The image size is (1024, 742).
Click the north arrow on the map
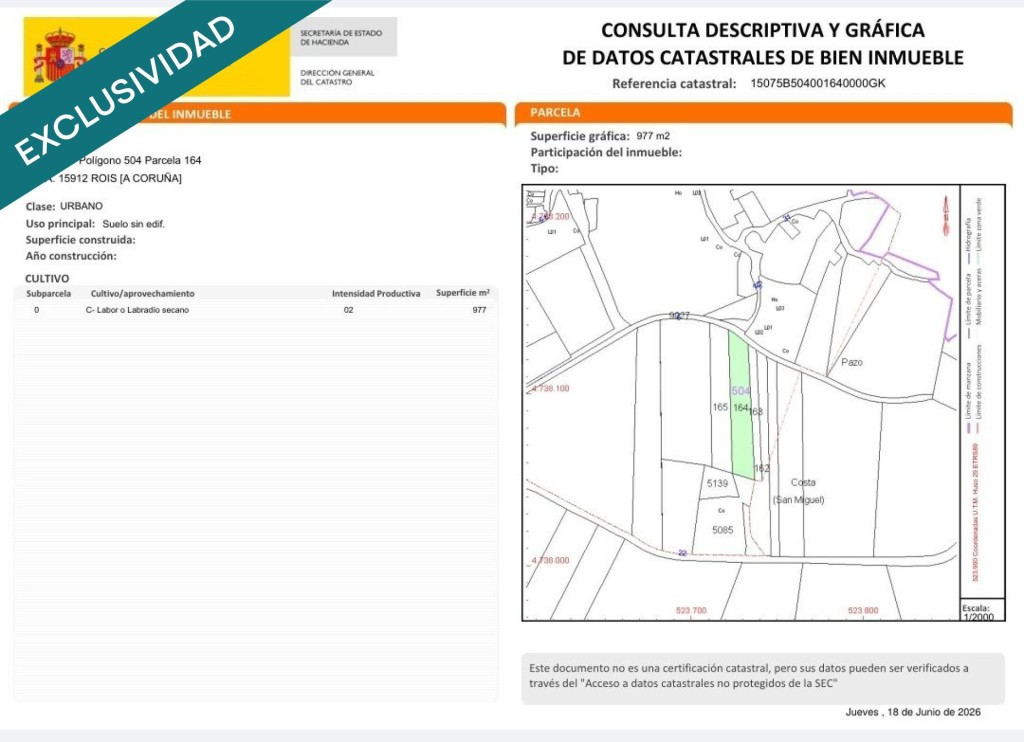tap(946, 216)
